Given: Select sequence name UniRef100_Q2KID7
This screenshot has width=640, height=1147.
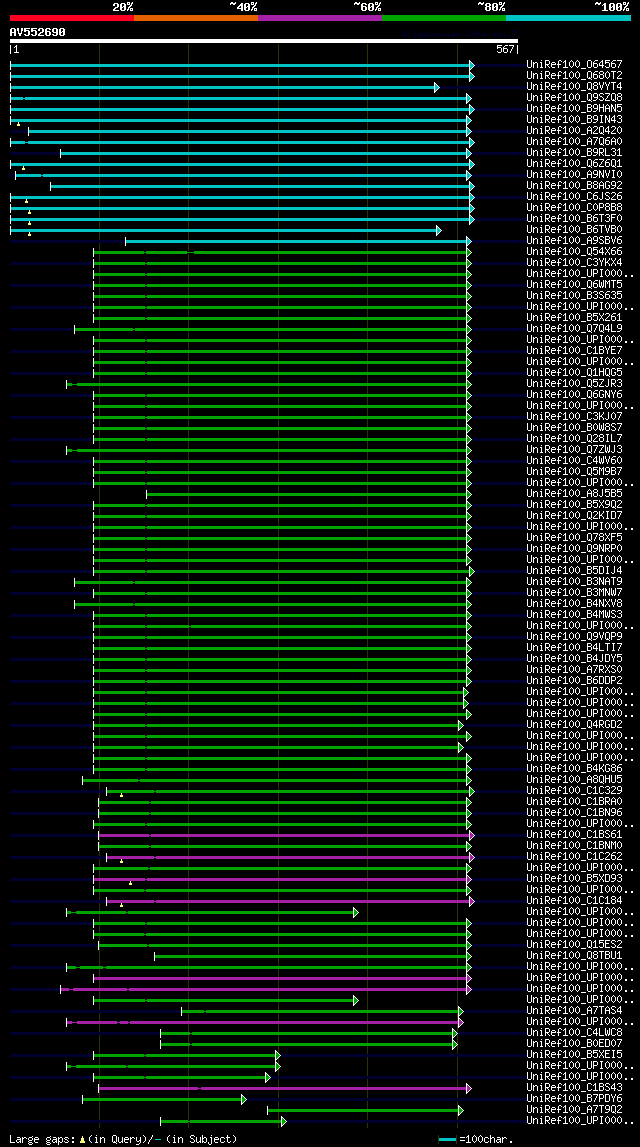Looking at the screenshot, I should (574, 516).
